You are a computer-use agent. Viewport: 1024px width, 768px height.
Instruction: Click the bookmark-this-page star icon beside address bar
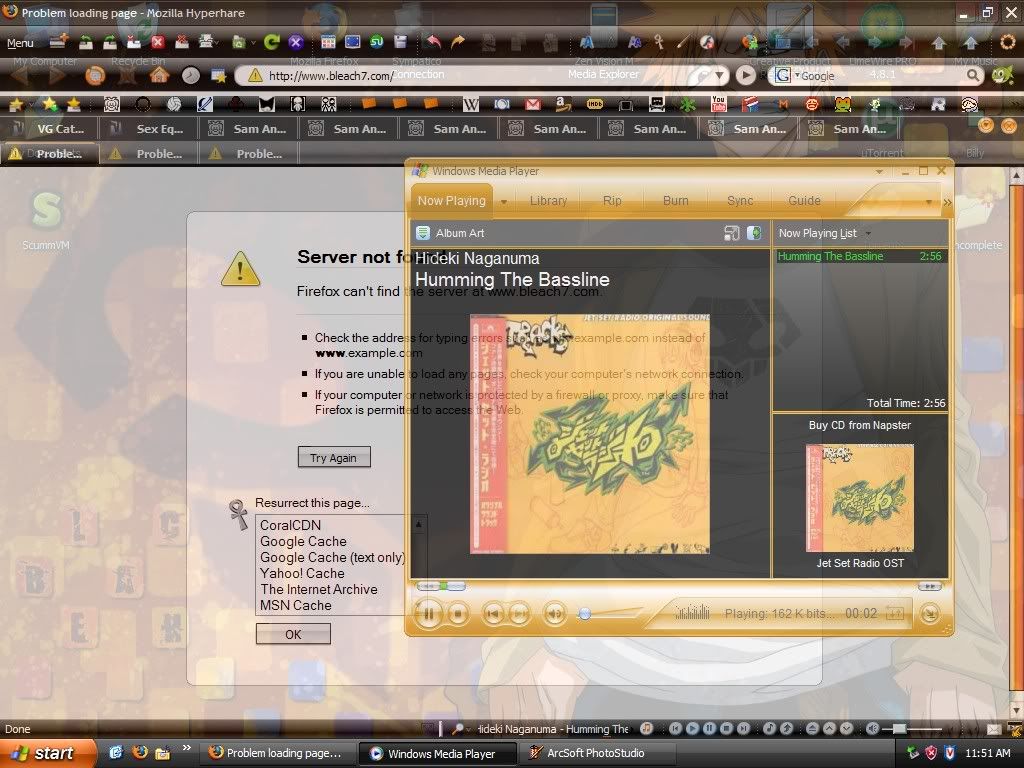pos(219,76)
